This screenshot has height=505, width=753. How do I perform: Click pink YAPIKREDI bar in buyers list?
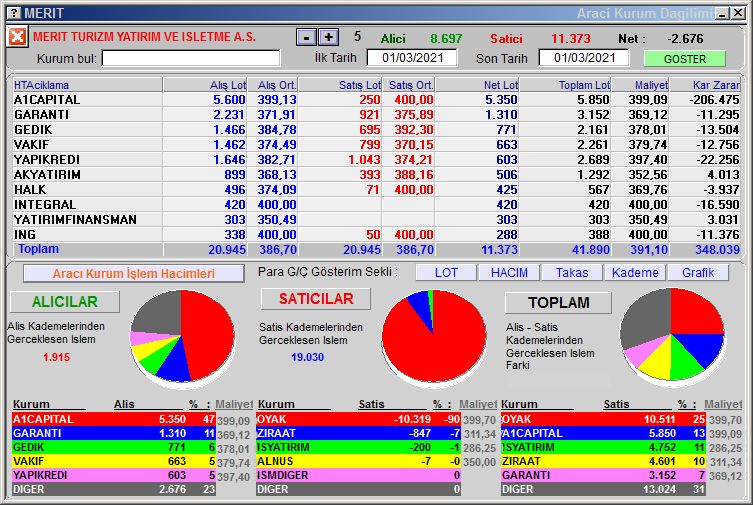click(114, 475)
